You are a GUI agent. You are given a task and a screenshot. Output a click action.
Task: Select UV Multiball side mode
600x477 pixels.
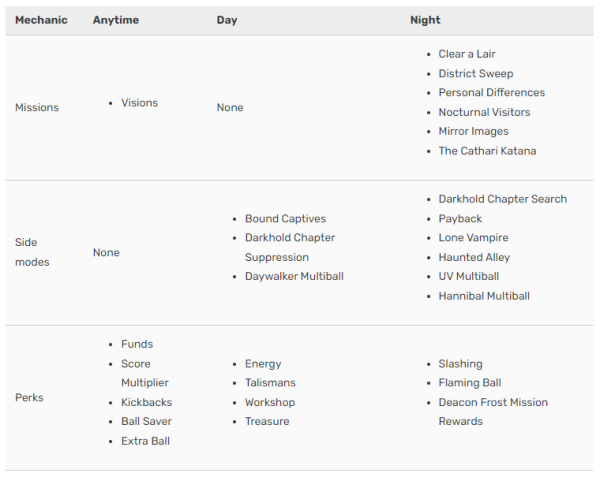(x=468, y=276)
